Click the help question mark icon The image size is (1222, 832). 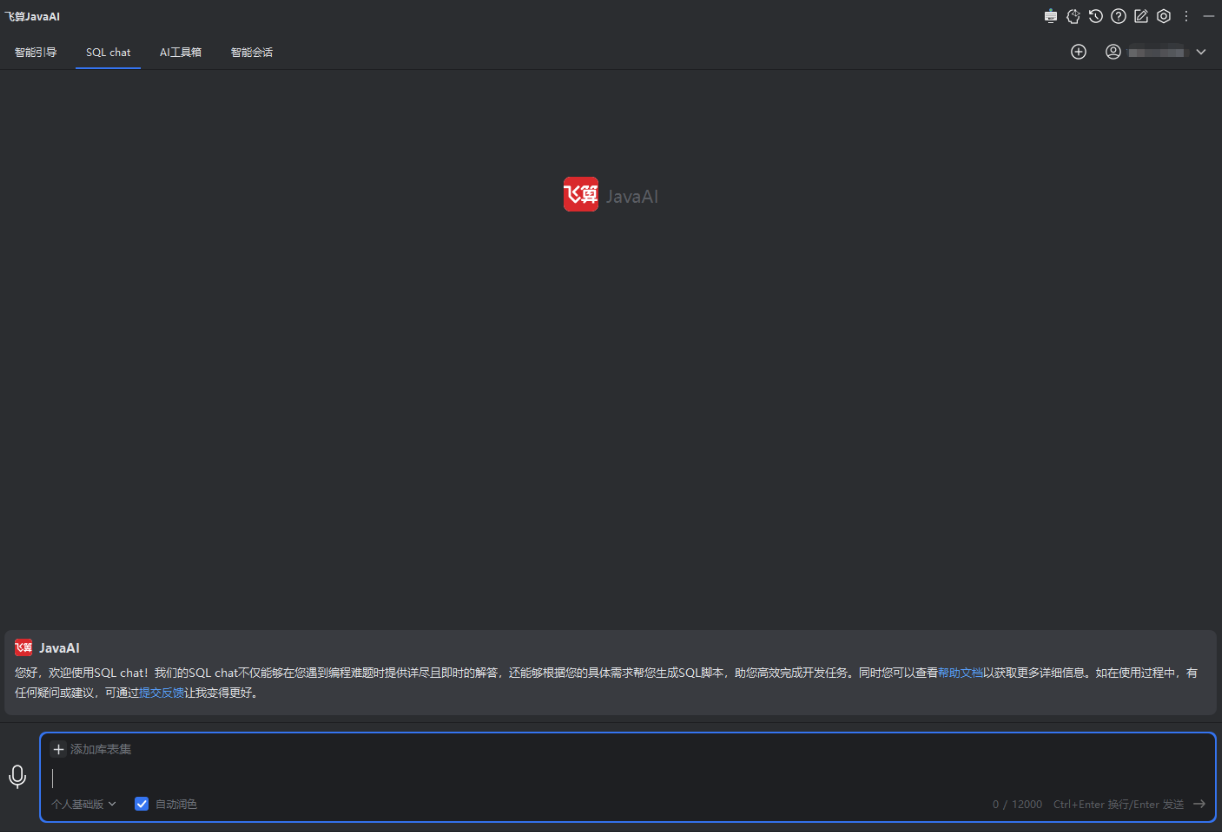tap(1119, 16)
